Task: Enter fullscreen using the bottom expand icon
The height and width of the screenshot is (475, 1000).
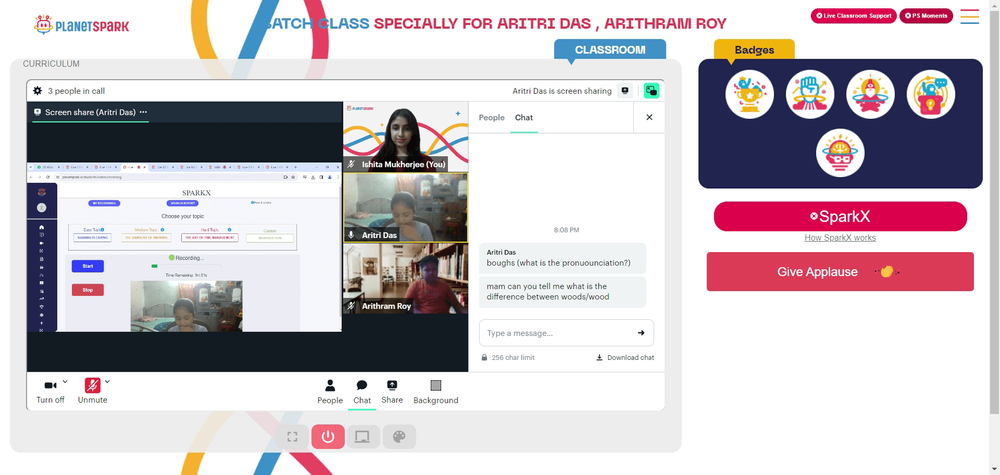Action: [x=292, y=437]
